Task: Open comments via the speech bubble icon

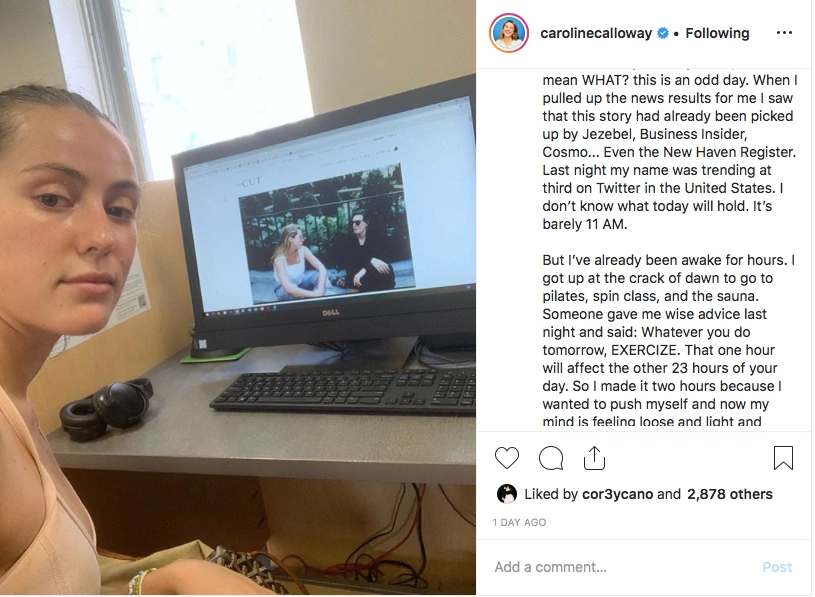Action: (551, 458)
